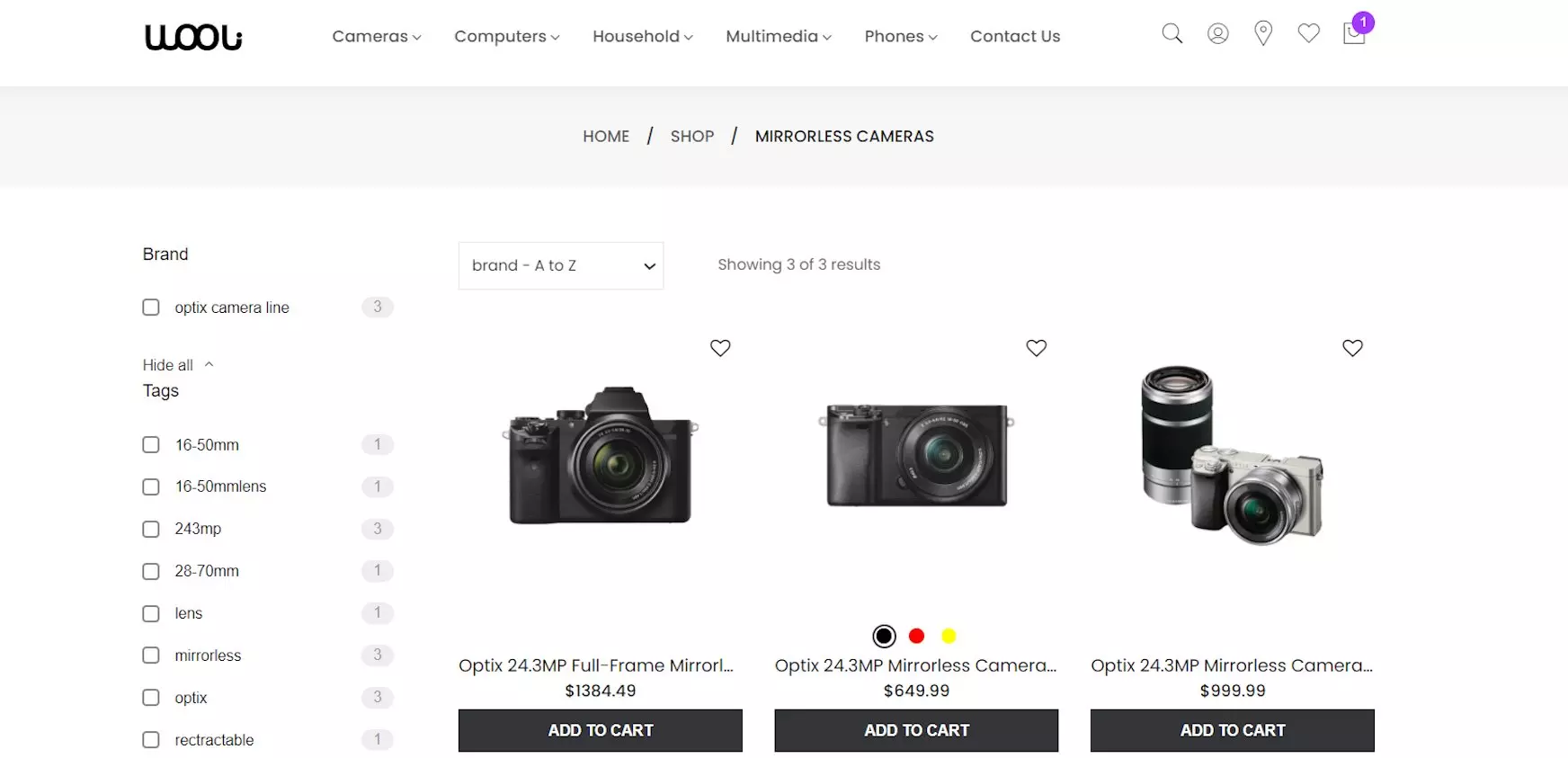Select the red color swatch
The height and width of the screenshot is (758, 1568).
click(916, 637)
